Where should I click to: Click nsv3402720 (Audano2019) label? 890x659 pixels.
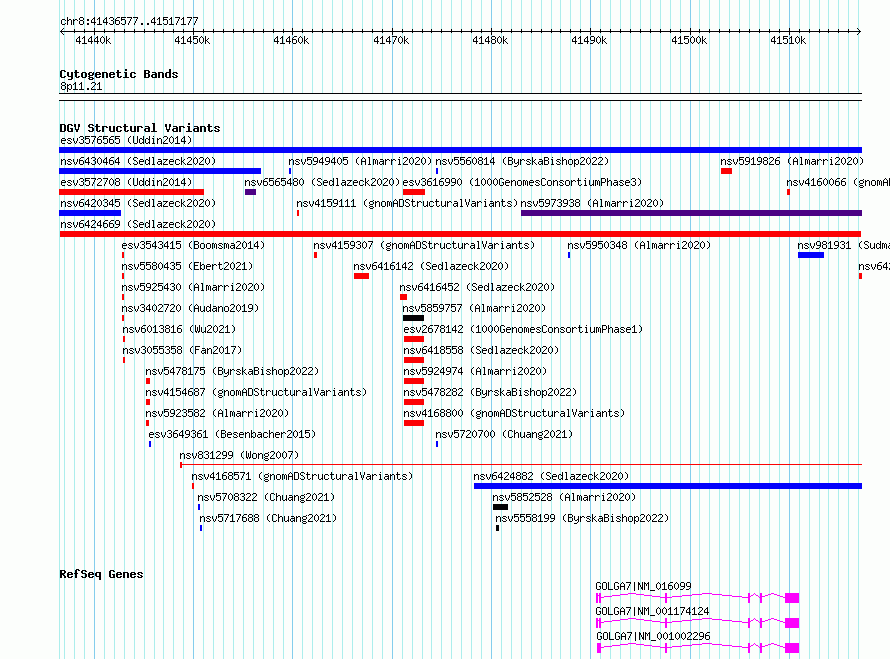pyautogui.click(x=190, y=308)
